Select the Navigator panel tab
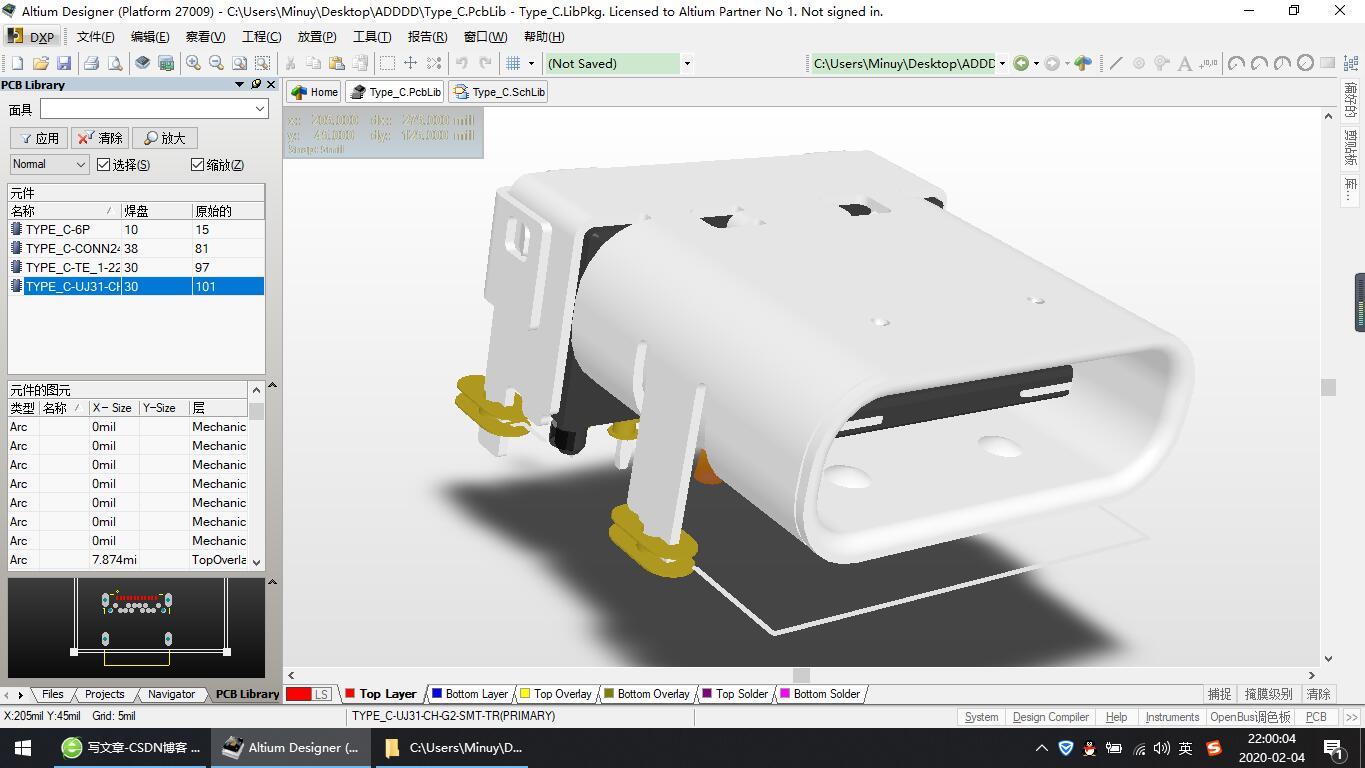 [171, 694]
